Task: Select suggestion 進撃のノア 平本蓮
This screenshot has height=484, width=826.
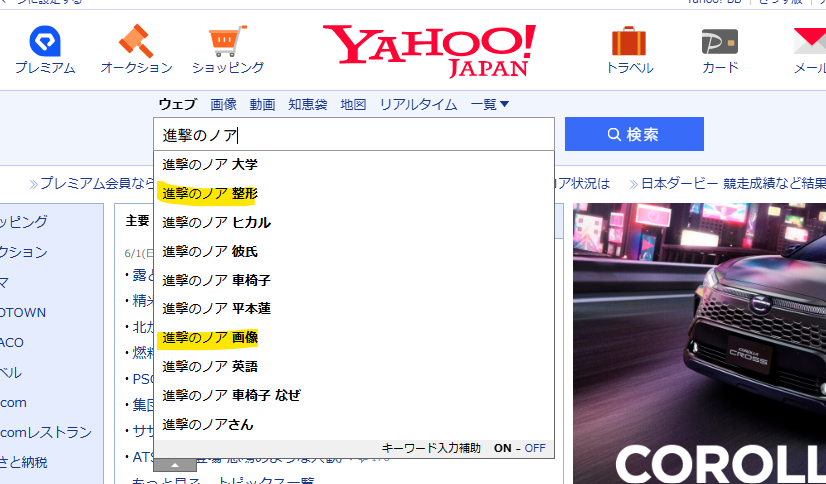Action: [x=354, y=308]
